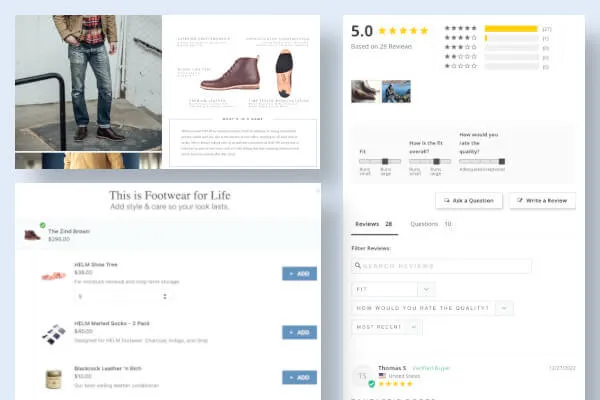
Task: Click the Search Reviews input field
Action: (x=441, y=266)
